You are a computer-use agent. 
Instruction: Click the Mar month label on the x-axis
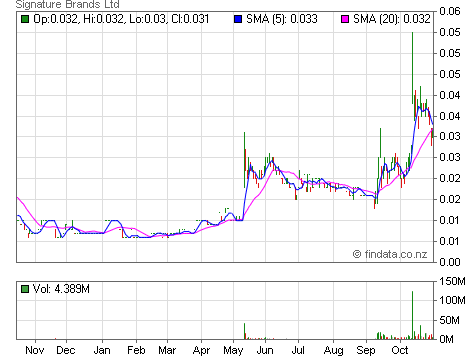coord(167,350)
